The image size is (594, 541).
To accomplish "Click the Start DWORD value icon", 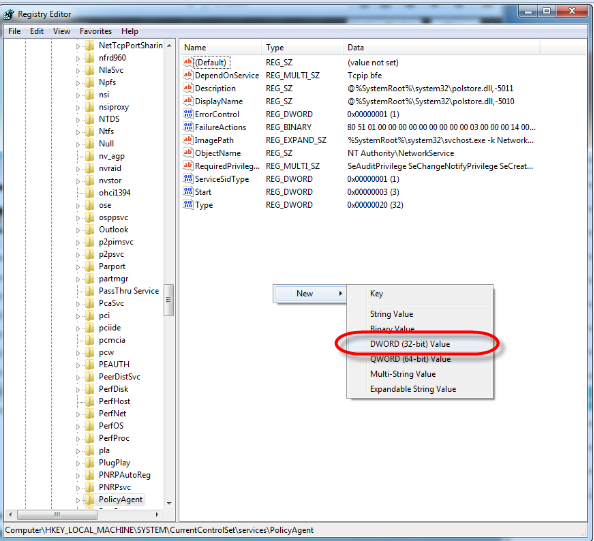I will tap(188, 192).
